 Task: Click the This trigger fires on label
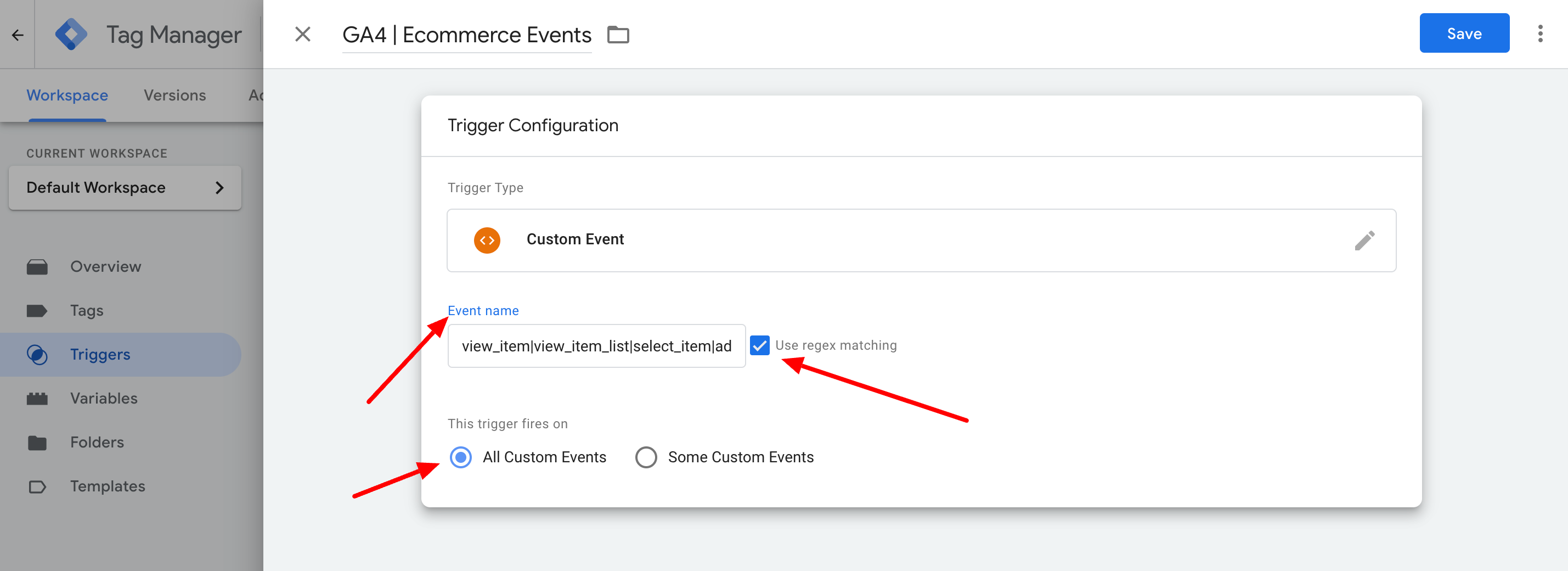[507, 423]
